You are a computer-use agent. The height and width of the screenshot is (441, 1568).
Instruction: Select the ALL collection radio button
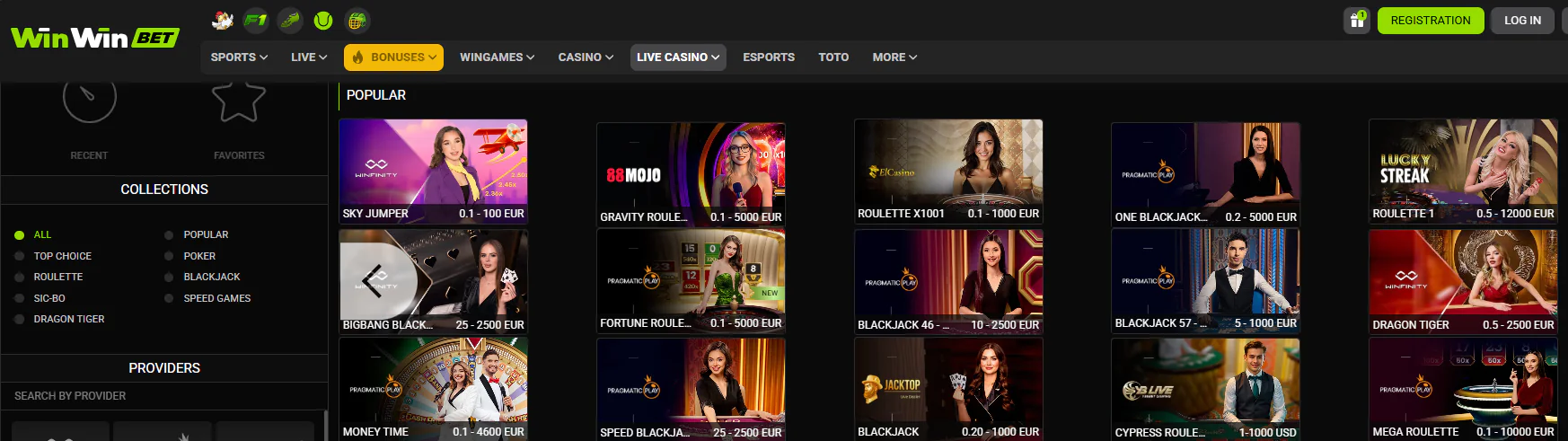point(20,235)
